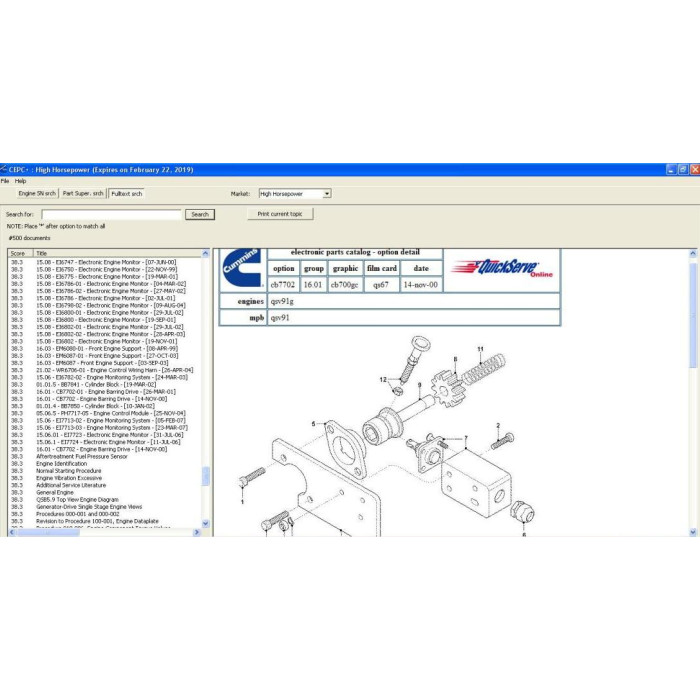Select Revision to Procedure 100-001 row
Viewport: 700px width, 700px height.
coord(97,521)
